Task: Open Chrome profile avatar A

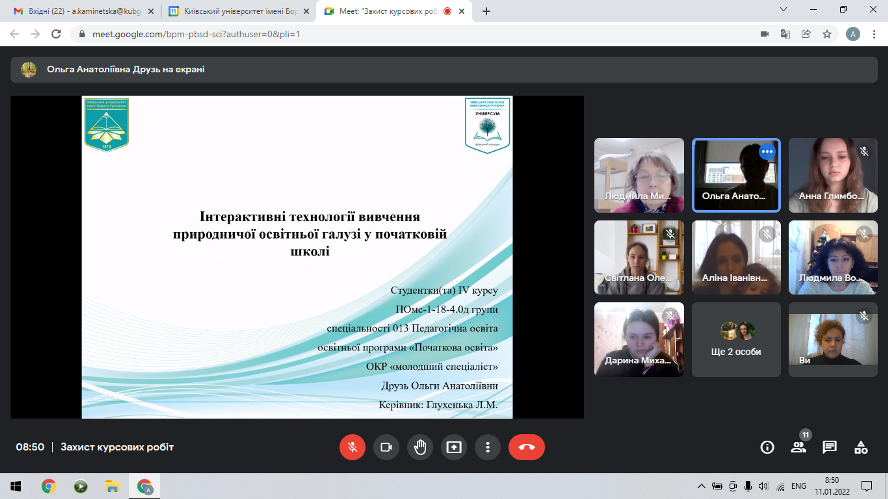Action: 853,34
